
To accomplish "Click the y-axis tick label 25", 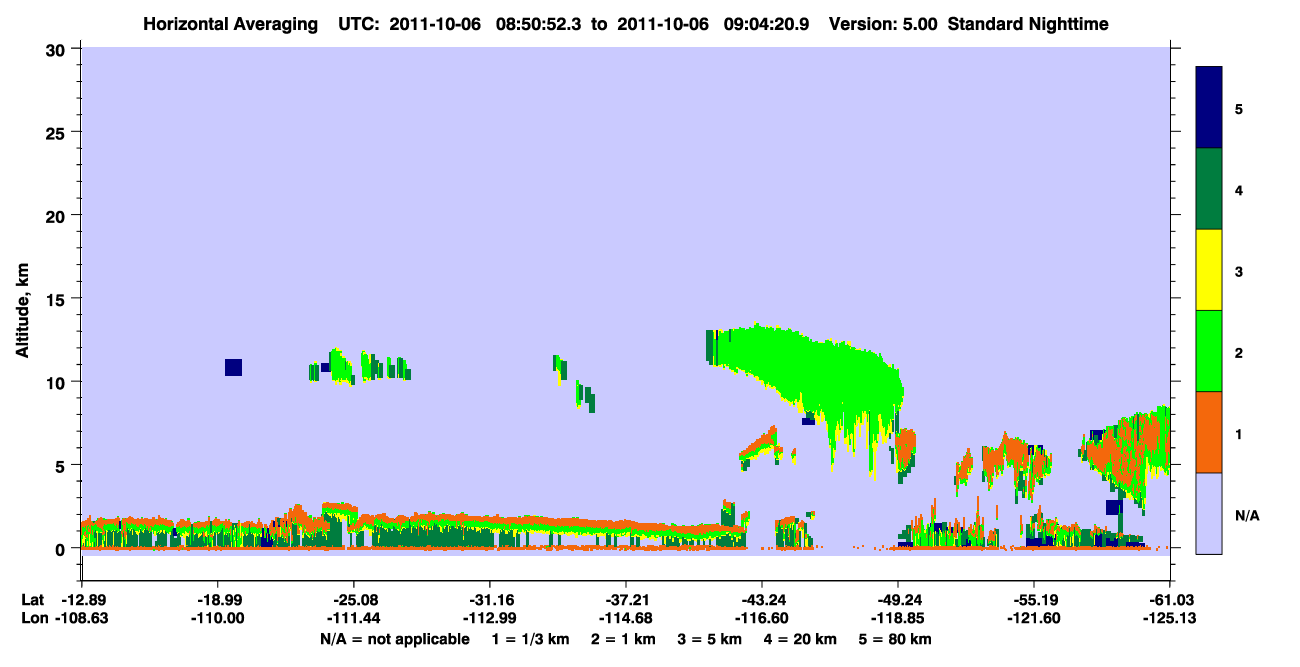I will [x=58, y=132].
